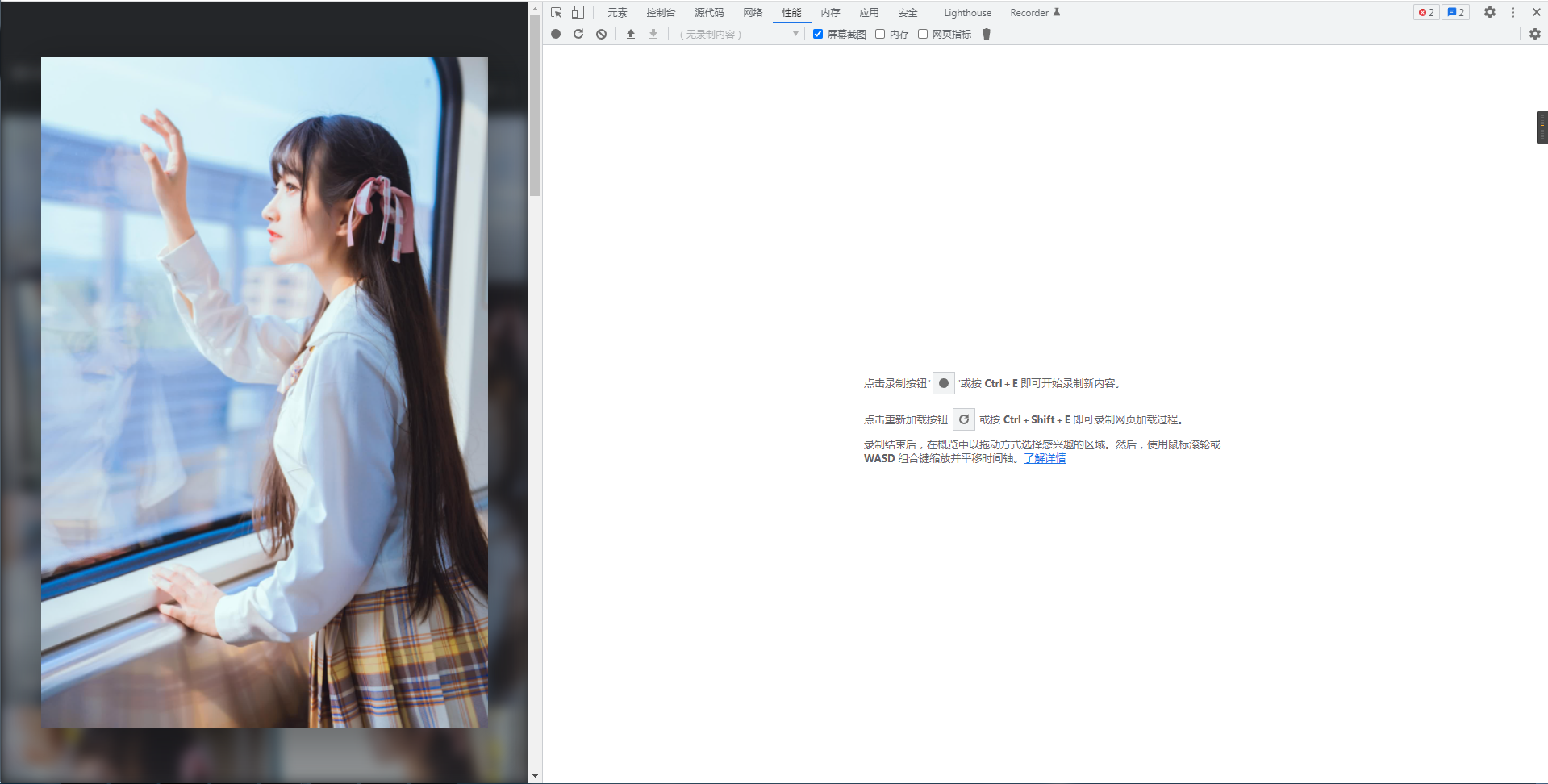This screenshot has width=1548, height=784.
Task: Enable the 网页指标 checkbox
Action: (923, 34)
